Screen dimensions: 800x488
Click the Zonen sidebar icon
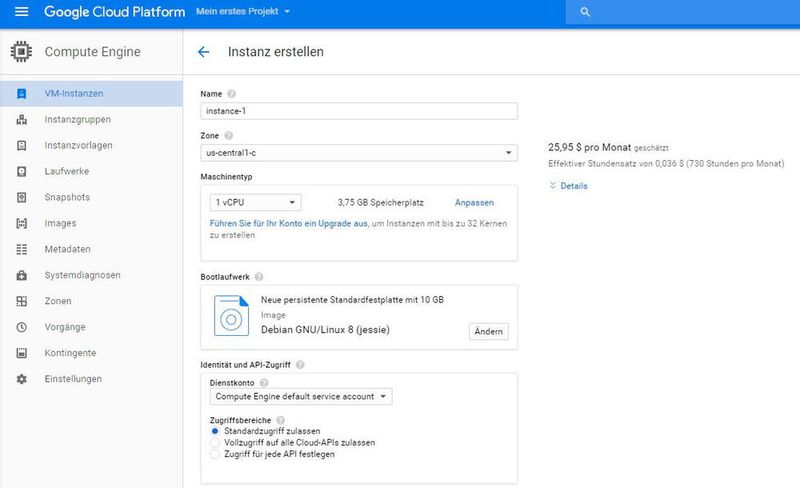pyautogui.click(x=21, y=301)
